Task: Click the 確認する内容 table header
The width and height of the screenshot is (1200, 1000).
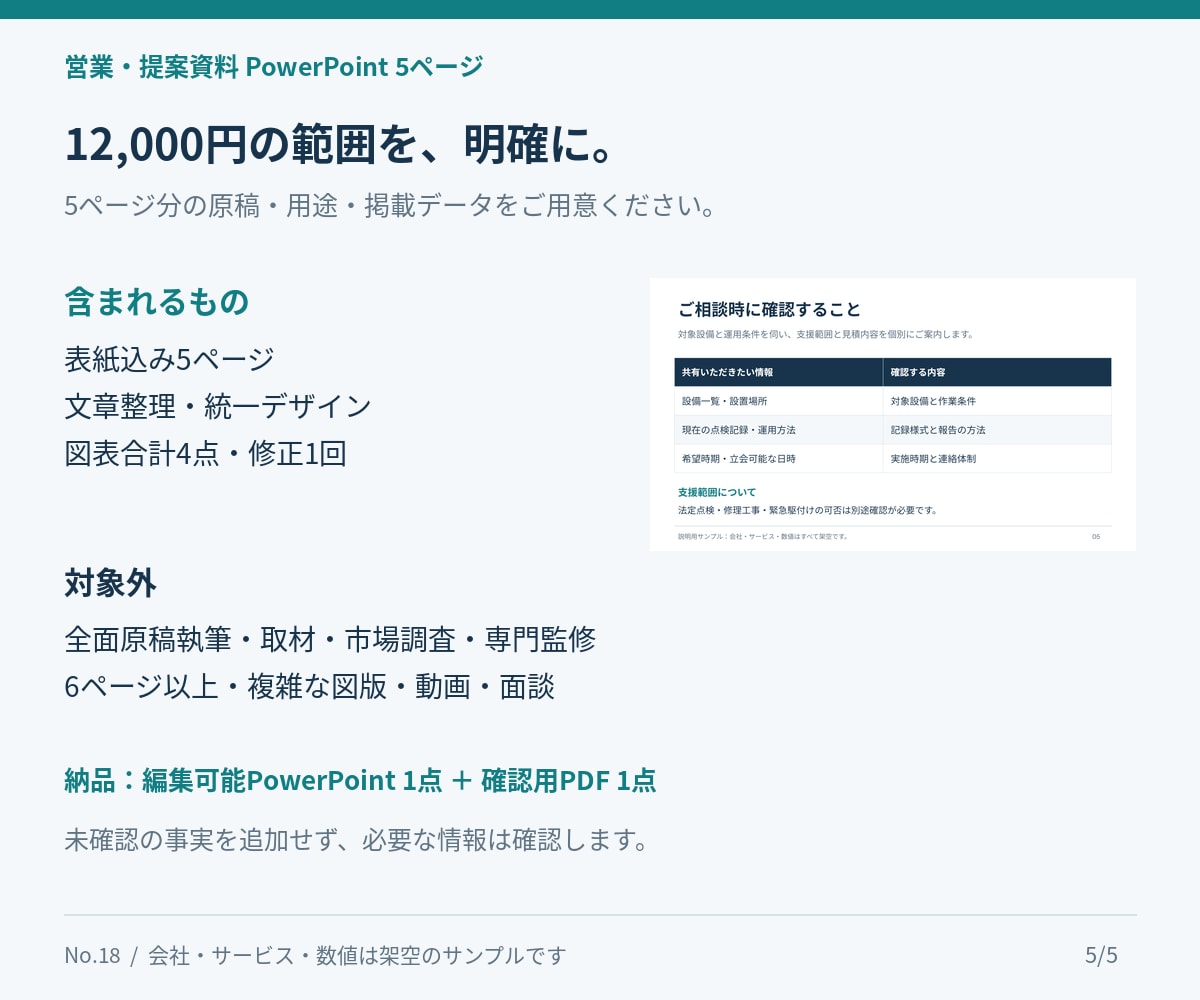Action: tap(997, 372)
